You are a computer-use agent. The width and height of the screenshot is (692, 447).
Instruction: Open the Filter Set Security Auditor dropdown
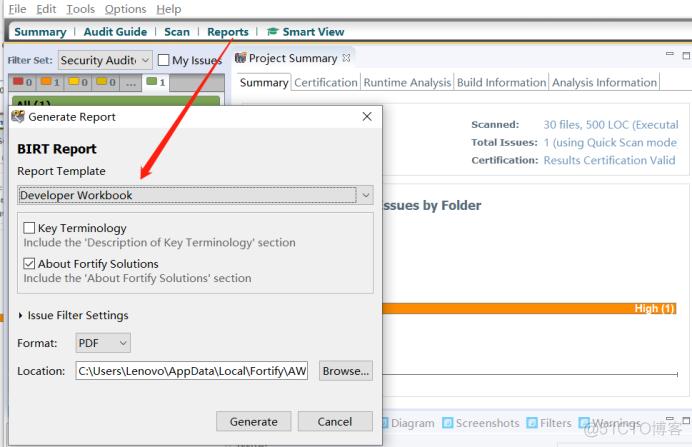(x=105, y=60)
